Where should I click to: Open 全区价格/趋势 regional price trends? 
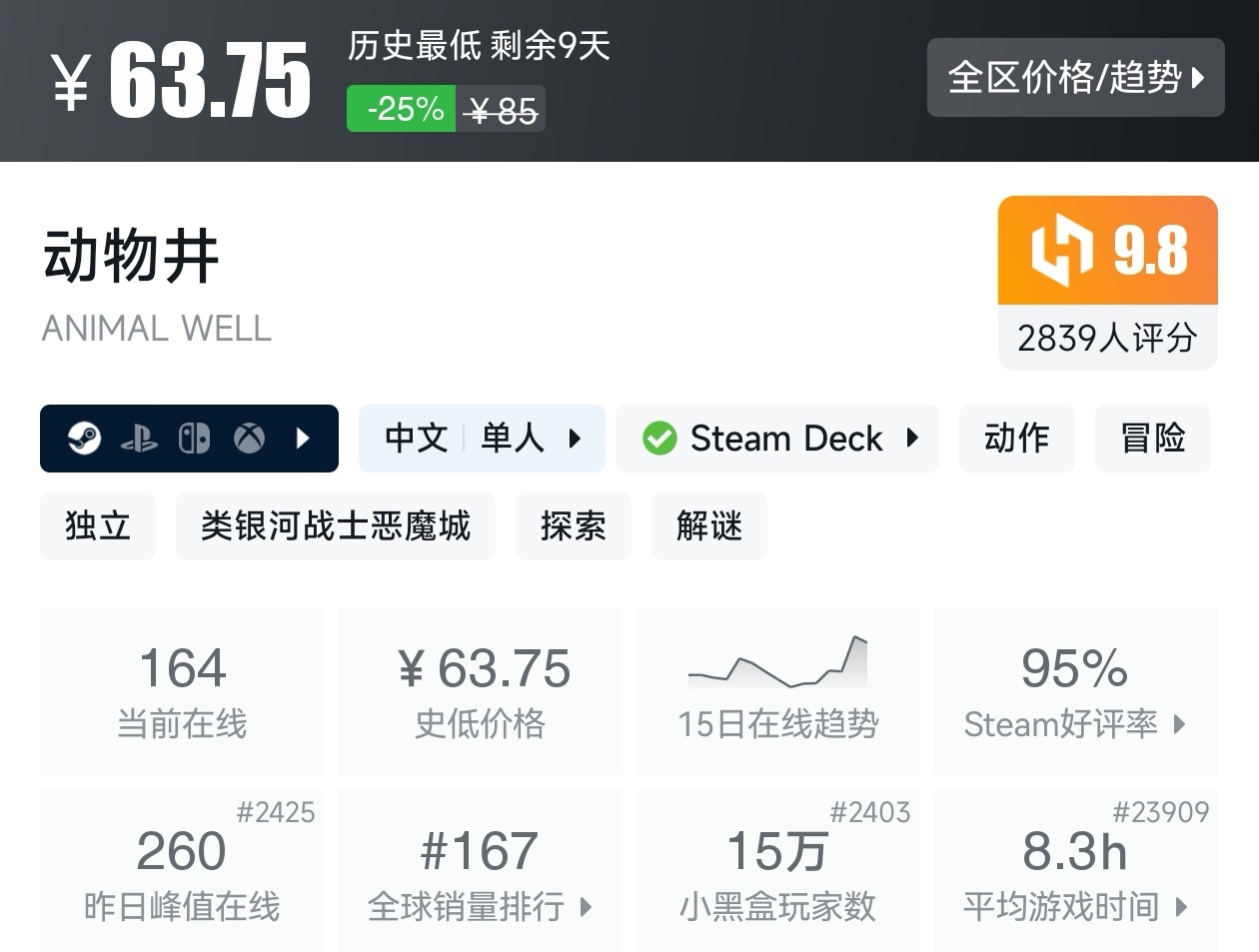(x=1076, y=77)
